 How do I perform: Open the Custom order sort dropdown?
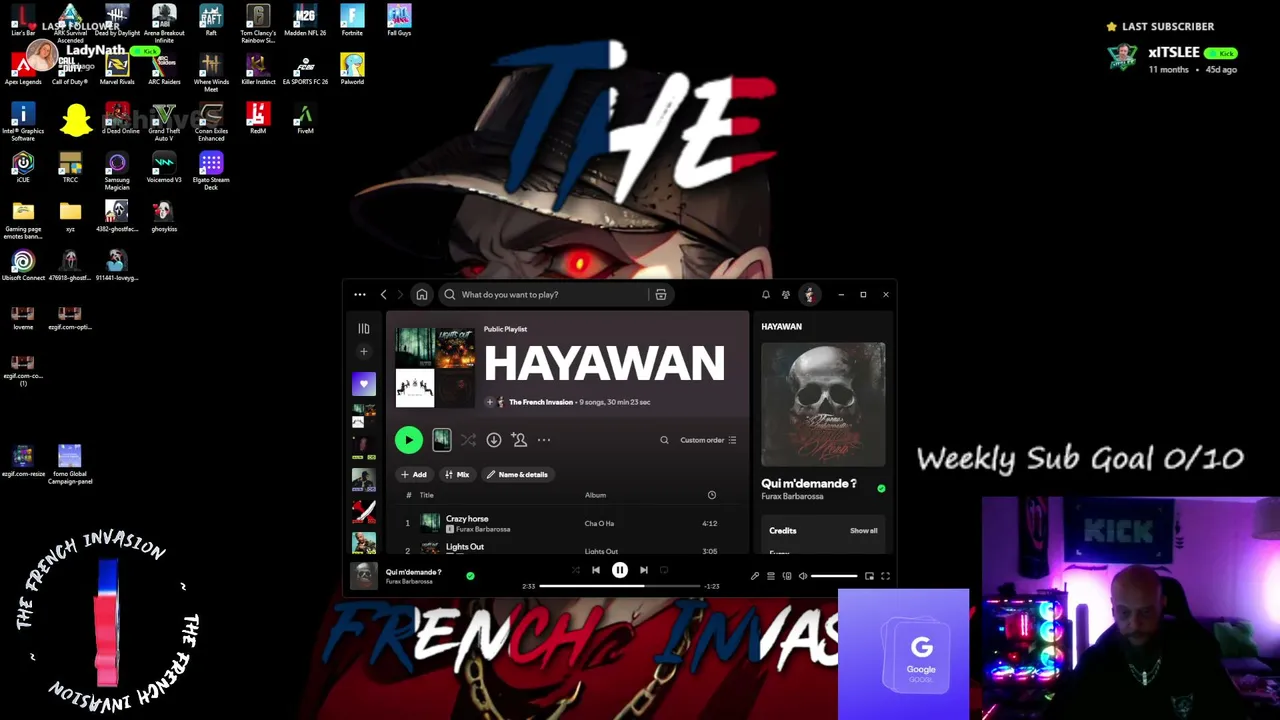[x=708, y=440]
